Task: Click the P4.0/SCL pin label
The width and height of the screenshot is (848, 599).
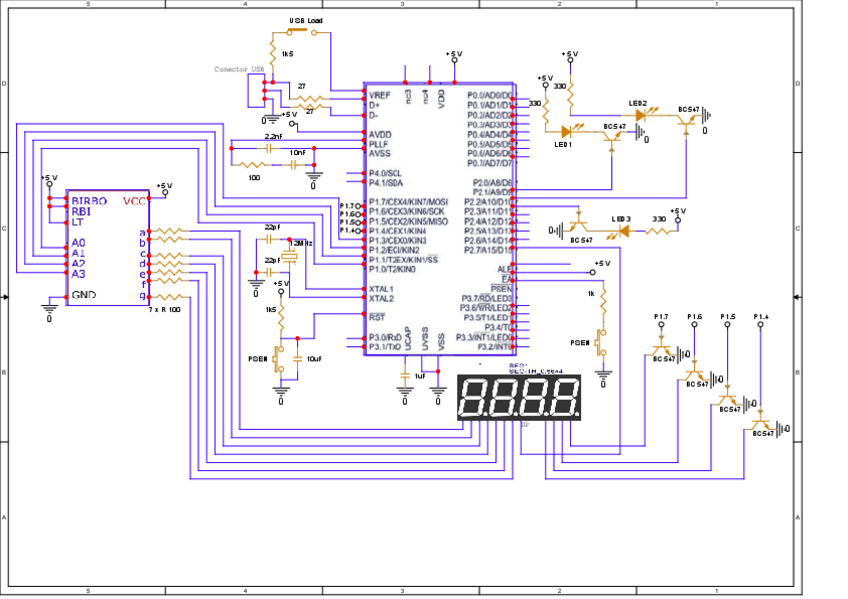Action: [x=385, y=173]
